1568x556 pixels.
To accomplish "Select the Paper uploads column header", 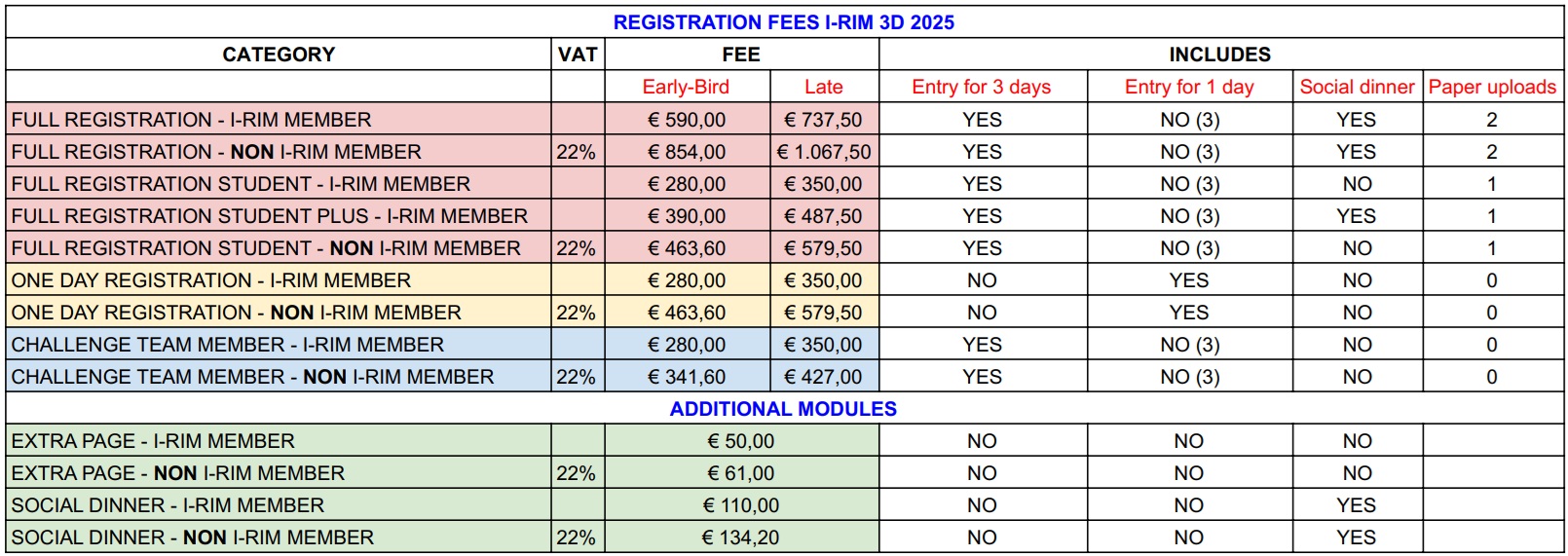I will pyautogui.click(x=1492, y=87).
